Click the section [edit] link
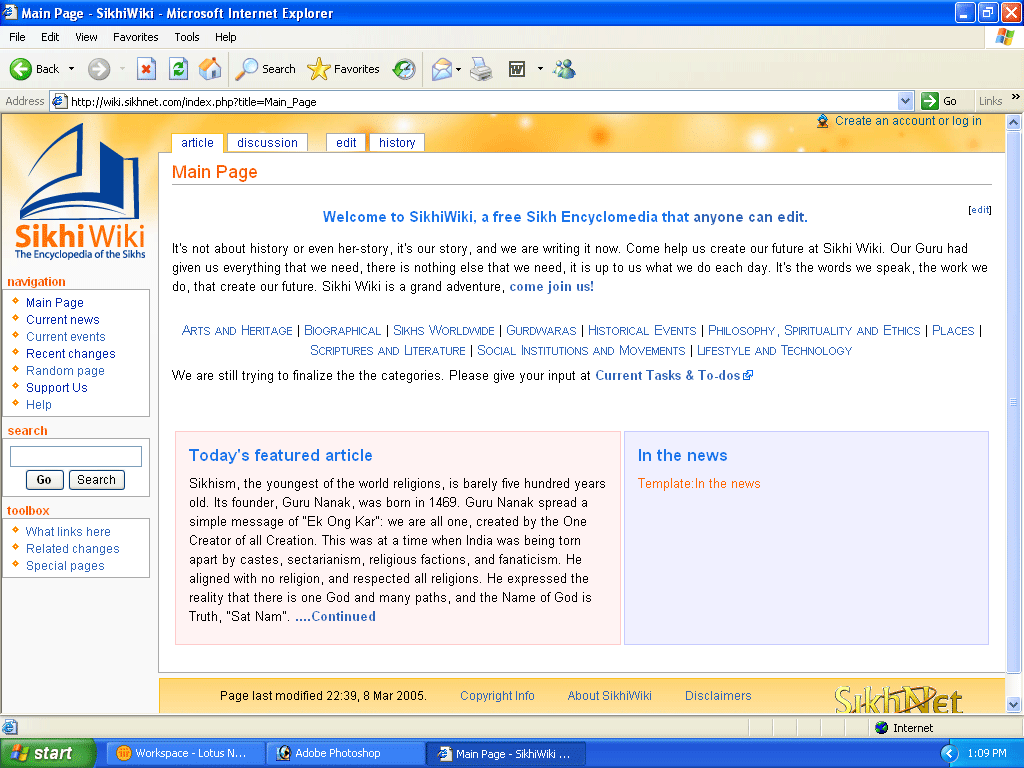 (x=980, y=210)
